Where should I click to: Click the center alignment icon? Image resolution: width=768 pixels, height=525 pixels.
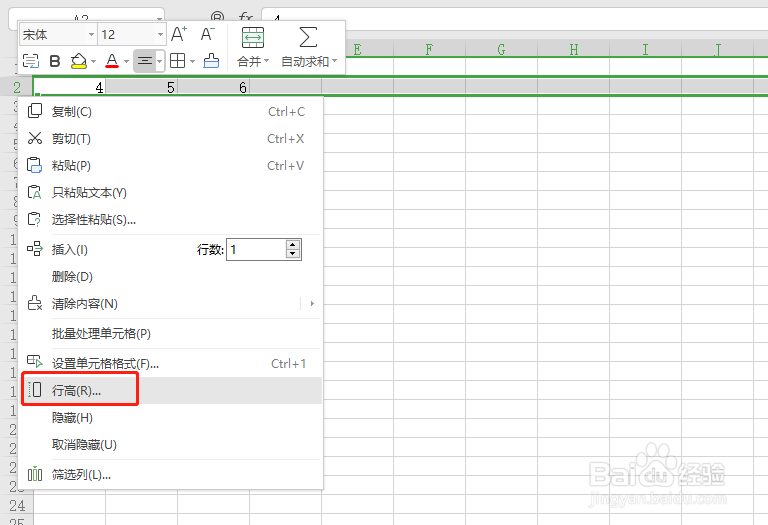pos(144,61)
